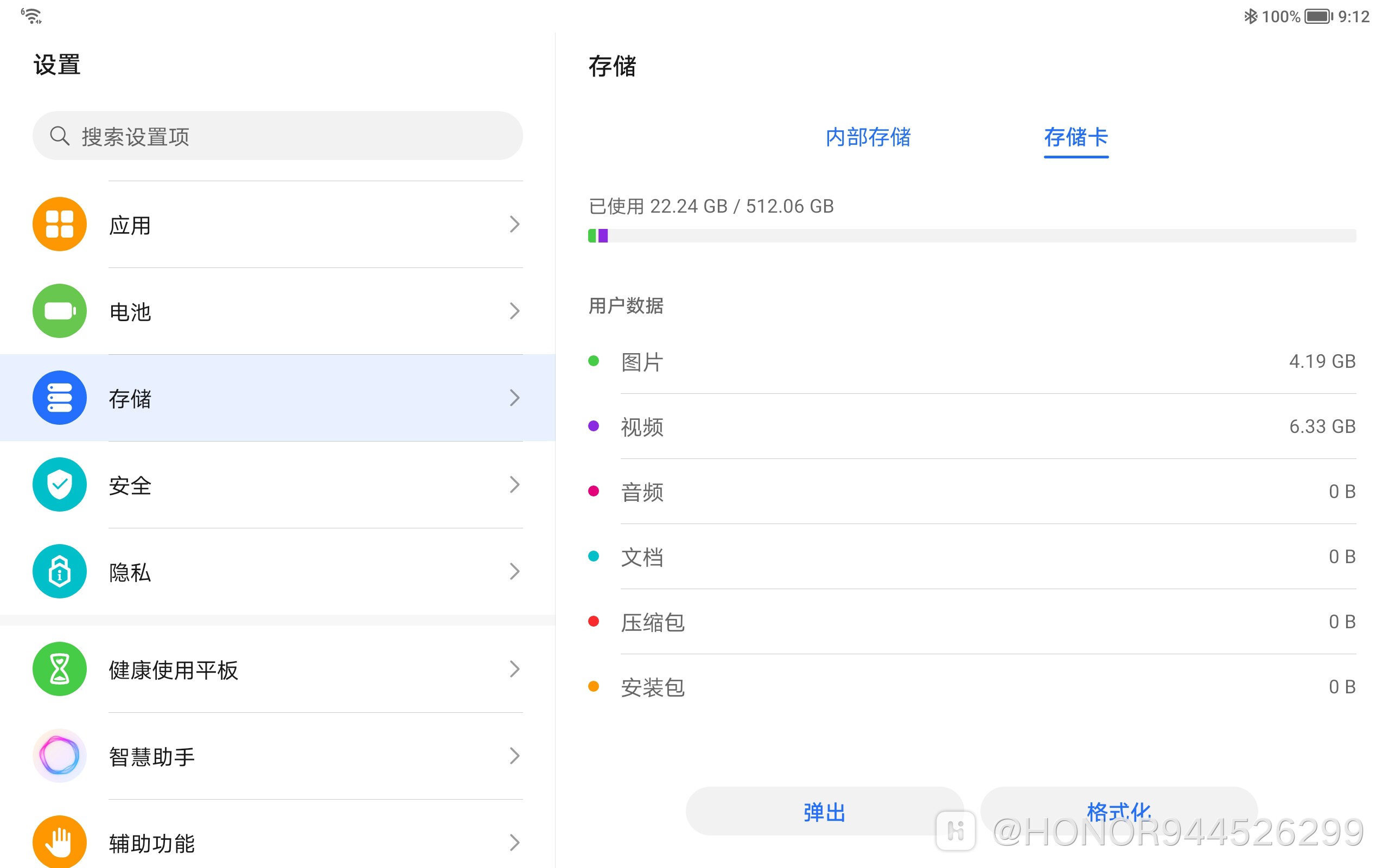Tap the 已使用 22.24 GB usage text
1389x868 pixels.
[x=711, y=206]
